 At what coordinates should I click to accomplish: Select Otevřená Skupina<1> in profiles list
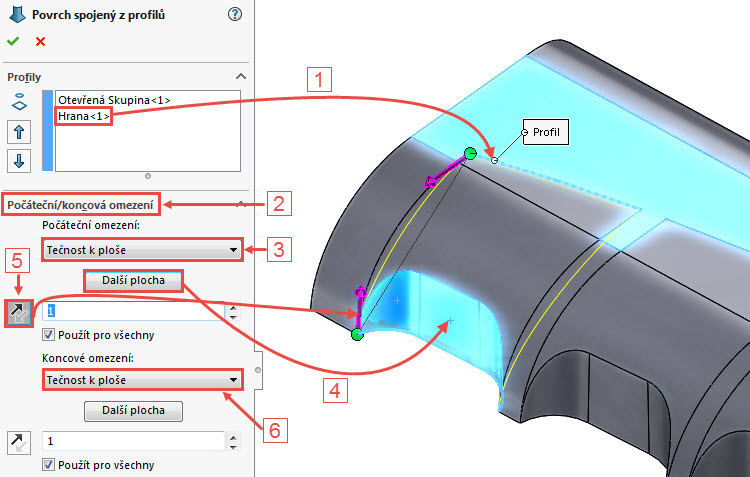(x=114, y=100)
